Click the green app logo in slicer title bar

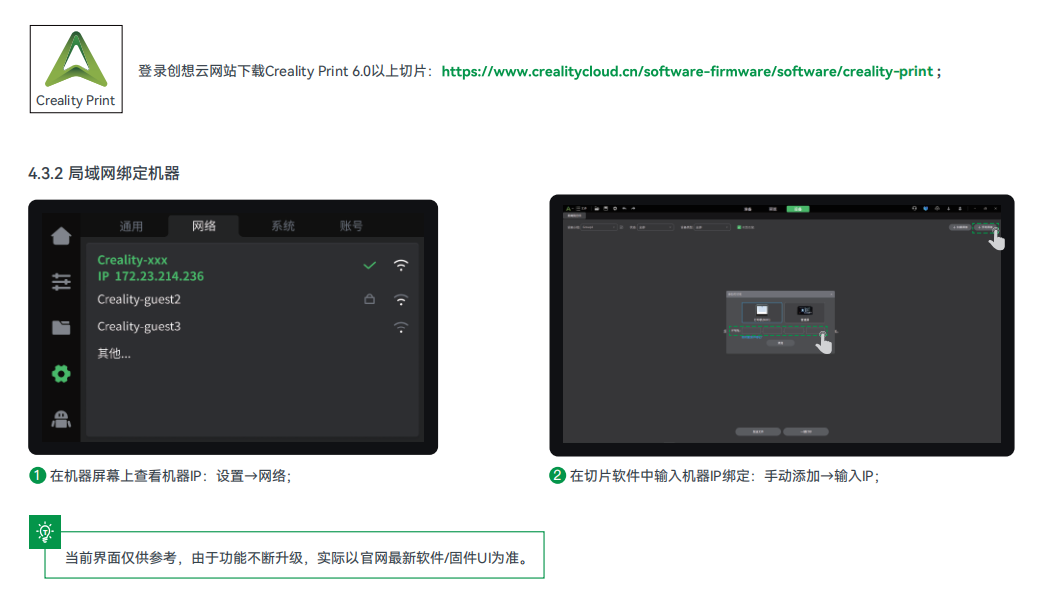(x=568, y=209)
